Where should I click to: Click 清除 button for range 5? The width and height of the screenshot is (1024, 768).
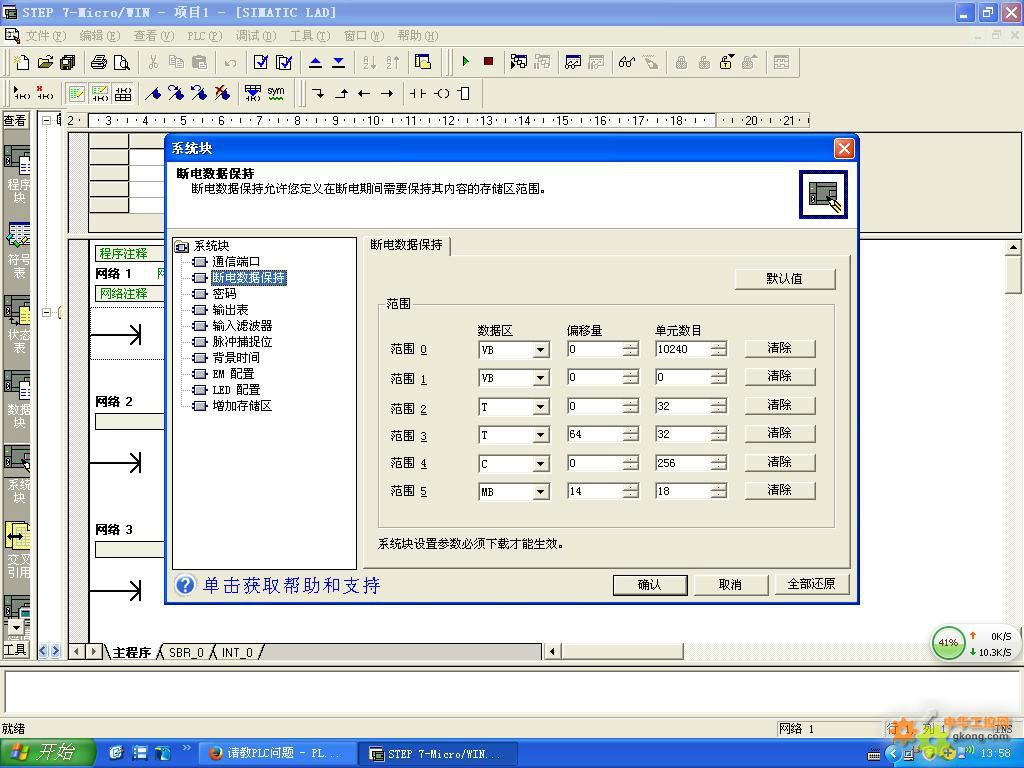click(x=780, y=490)
